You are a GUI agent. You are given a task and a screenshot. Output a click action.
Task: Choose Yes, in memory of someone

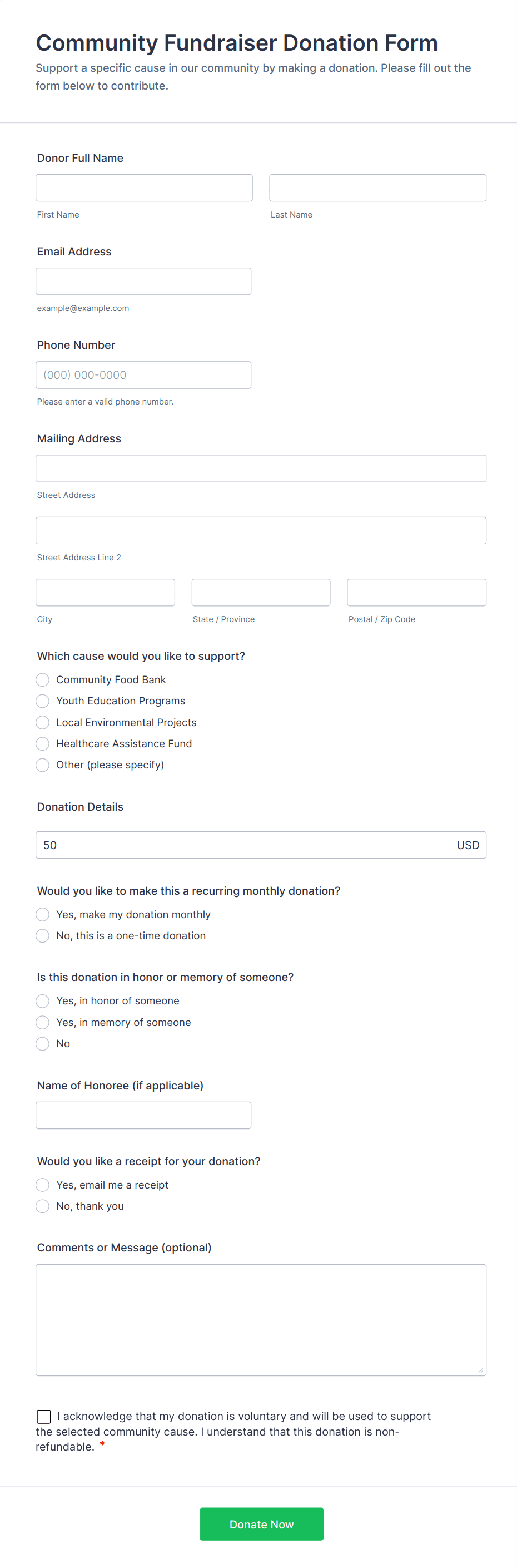click(x=43, y=1022)
